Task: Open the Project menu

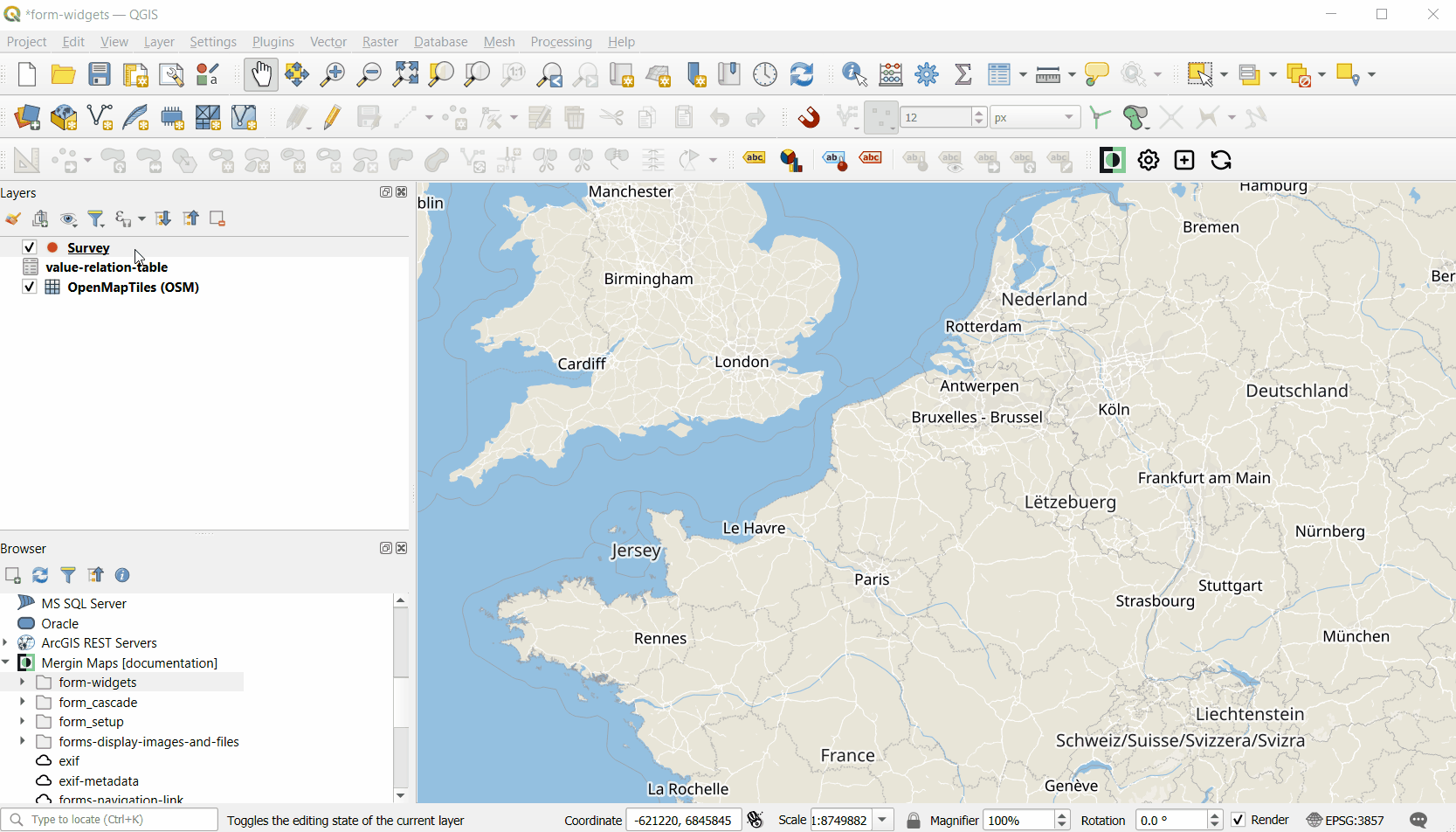Action: coord(26,42)
